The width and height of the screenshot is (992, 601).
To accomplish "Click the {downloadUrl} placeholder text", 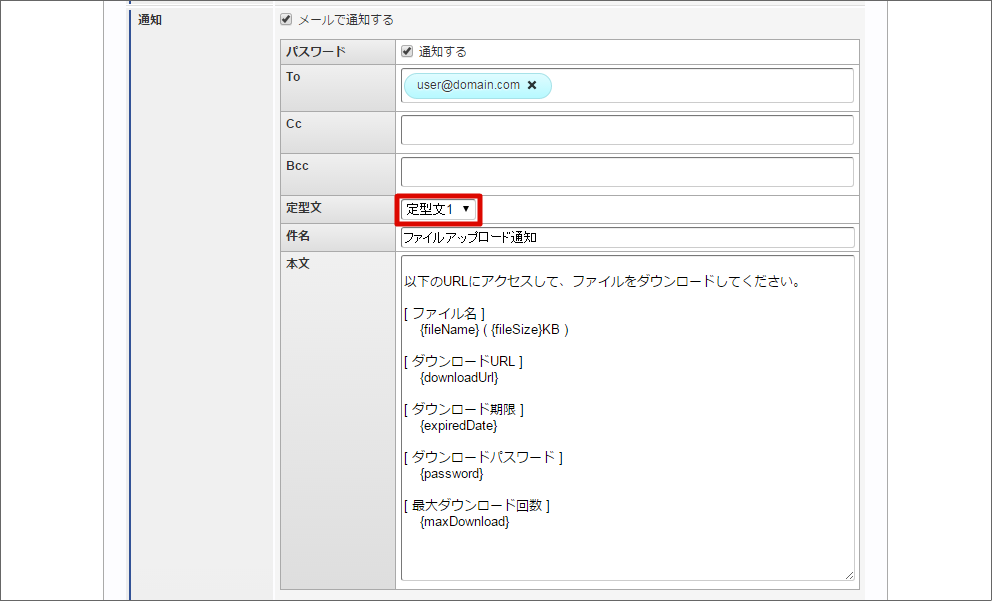I will tap(459, 378).
